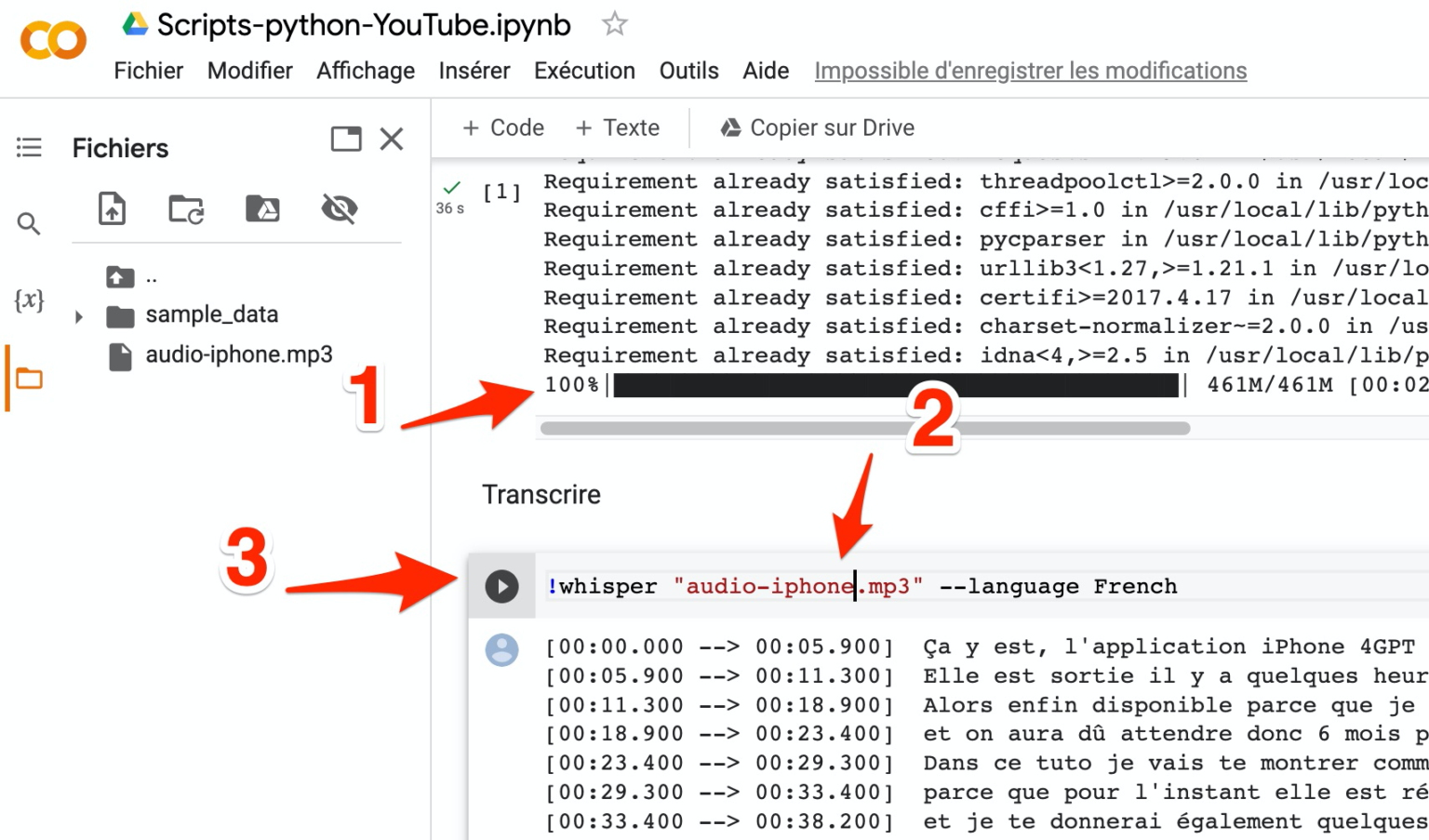Open the Outils menu
The image size is (1429, 840).
click(688, 71)
